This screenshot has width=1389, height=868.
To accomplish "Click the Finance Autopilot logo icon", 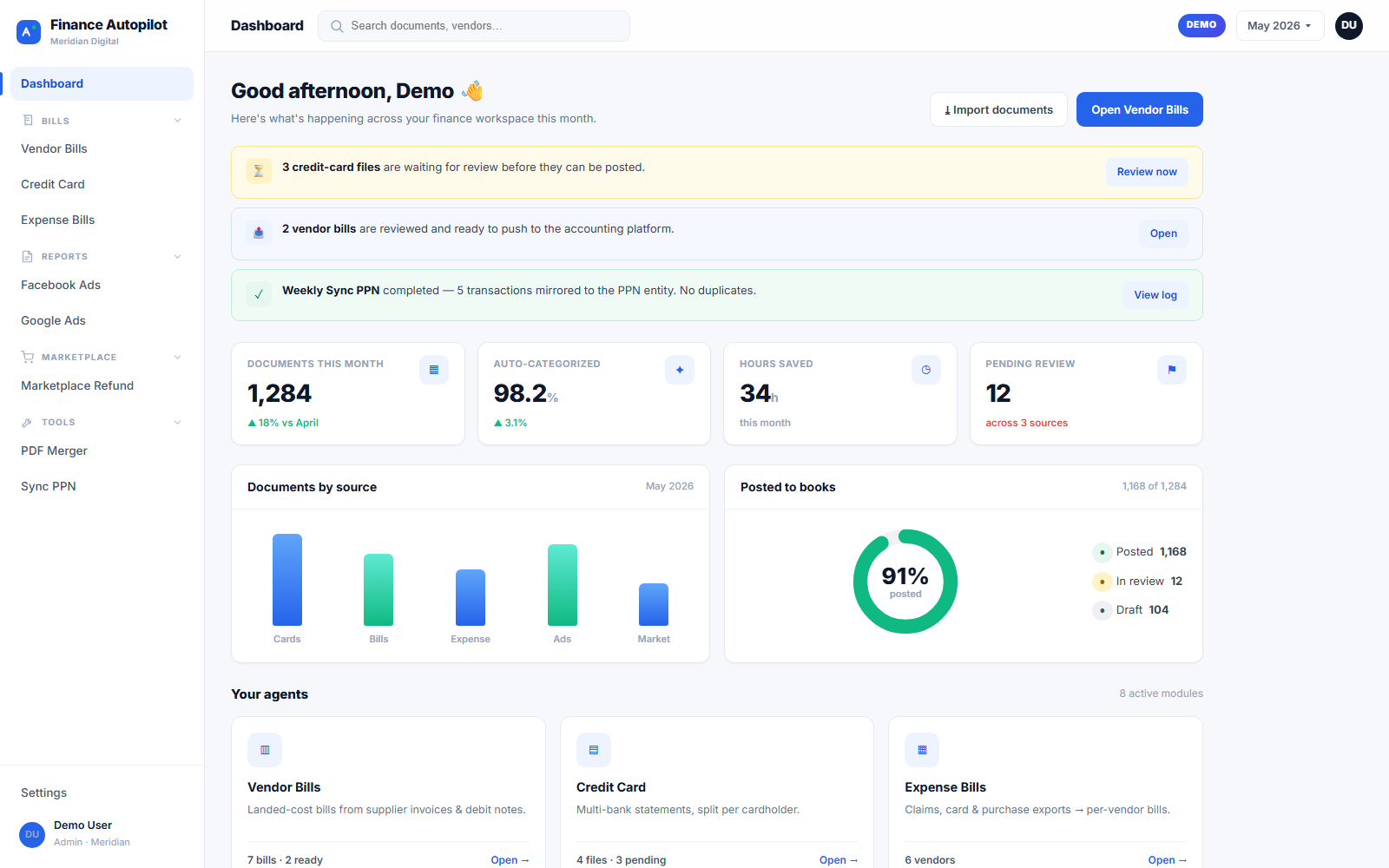I will [x=29, y=32].
